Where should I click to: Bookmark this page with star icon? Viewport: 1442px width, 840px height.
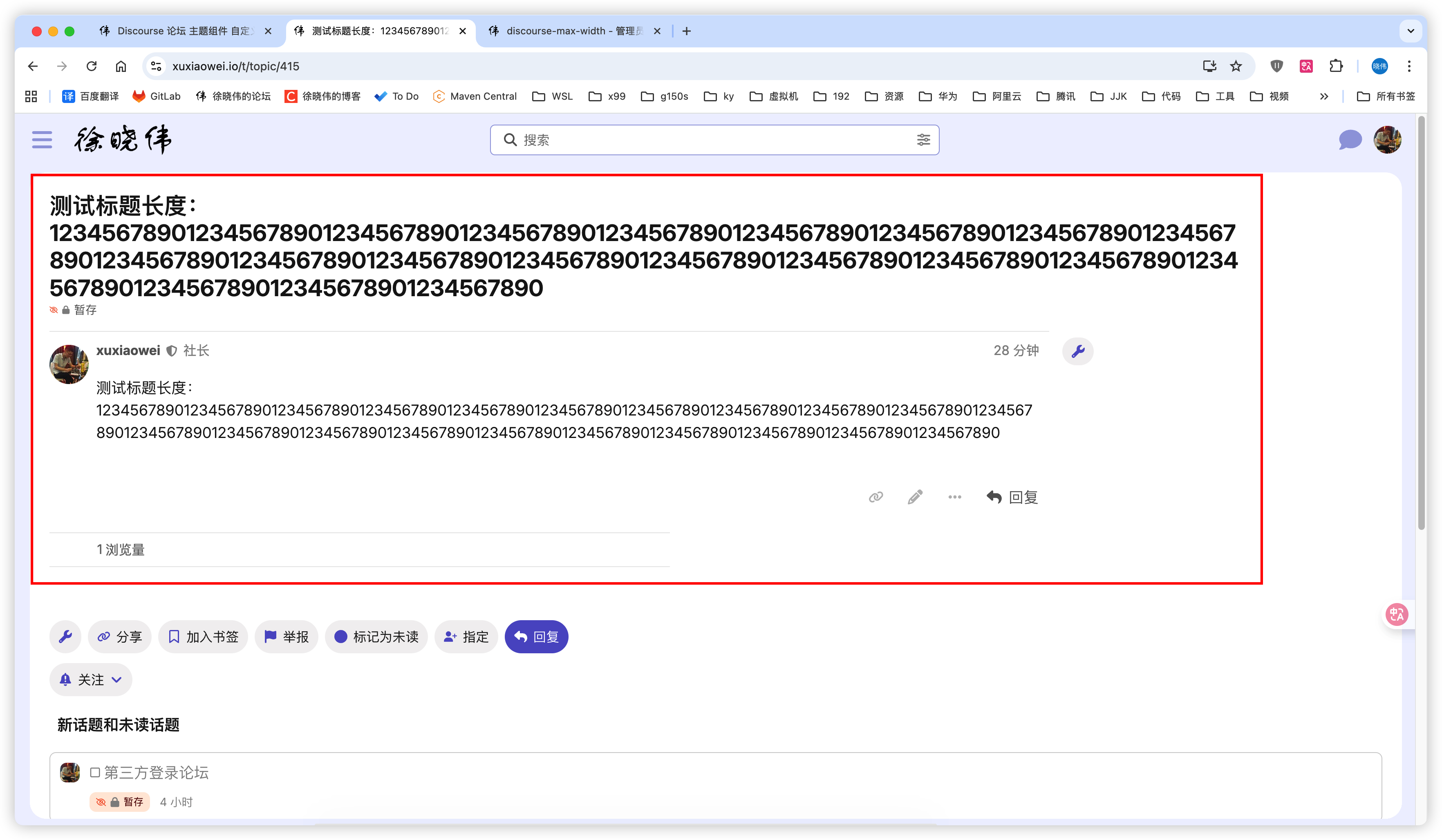(1236, 66)
